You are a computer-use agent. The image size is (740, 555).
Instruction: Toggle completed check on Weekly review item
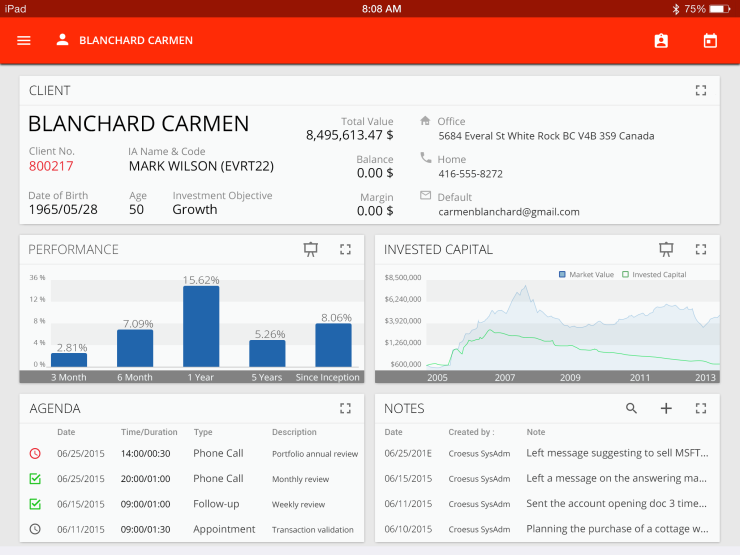click(x=35, y=504)
